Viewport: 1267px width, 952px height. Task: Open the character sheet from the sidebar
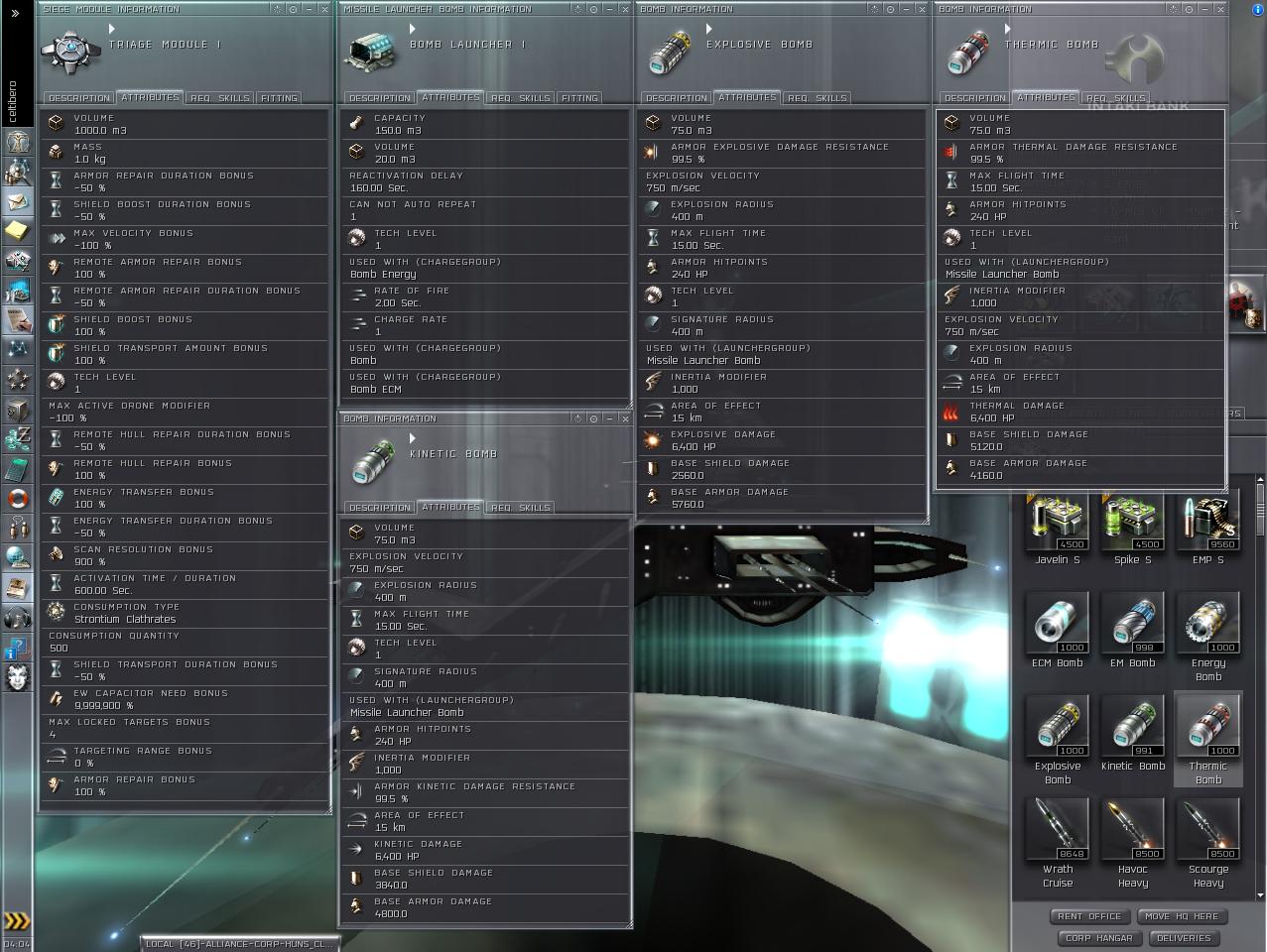17,142
